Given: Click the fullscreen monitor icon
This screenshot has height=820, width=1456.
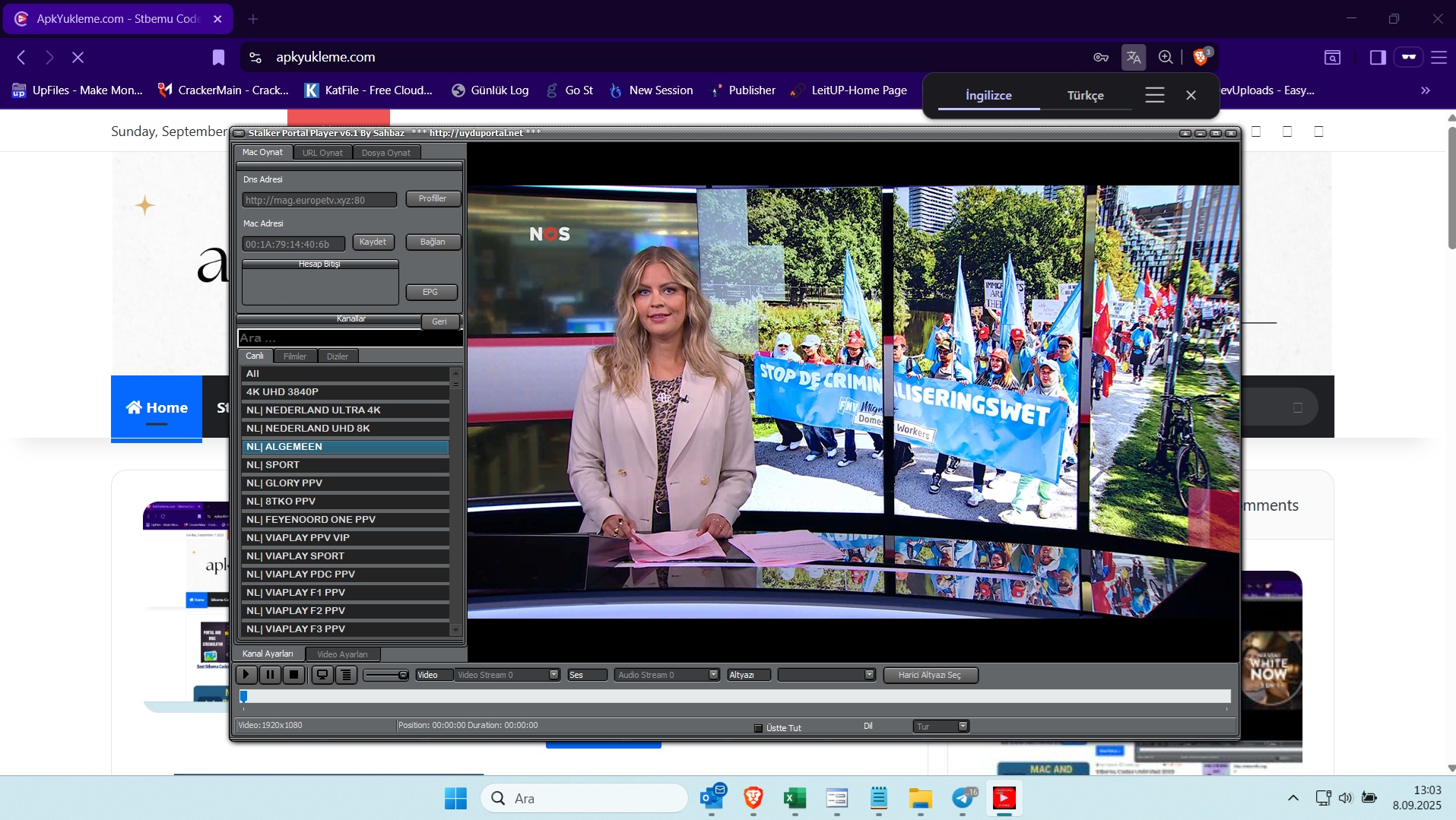Looking at the screenshot, I should [x=322, y=675].
